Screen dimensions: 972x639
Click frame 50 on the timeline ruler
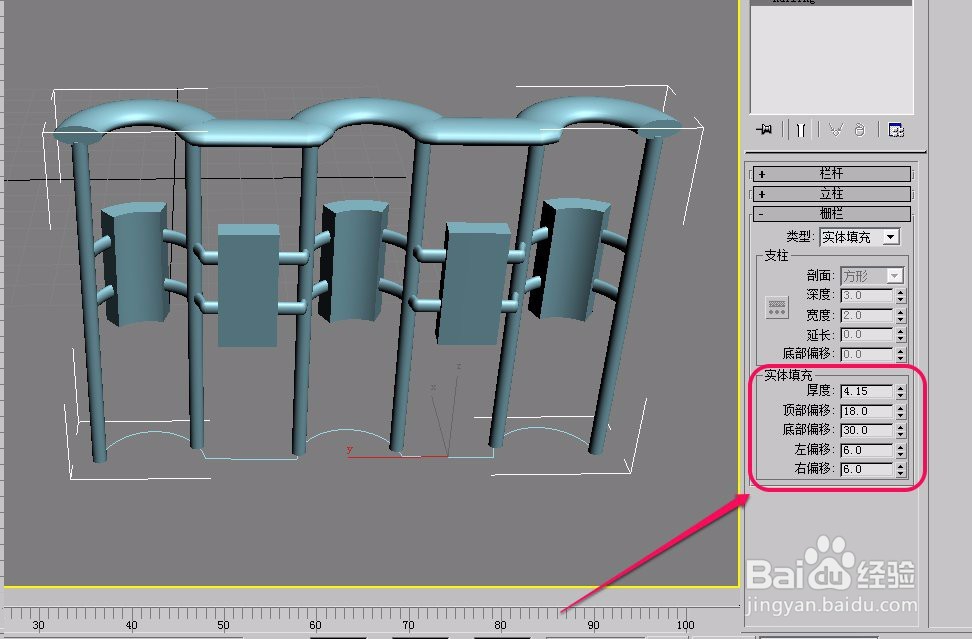point(223,625)
